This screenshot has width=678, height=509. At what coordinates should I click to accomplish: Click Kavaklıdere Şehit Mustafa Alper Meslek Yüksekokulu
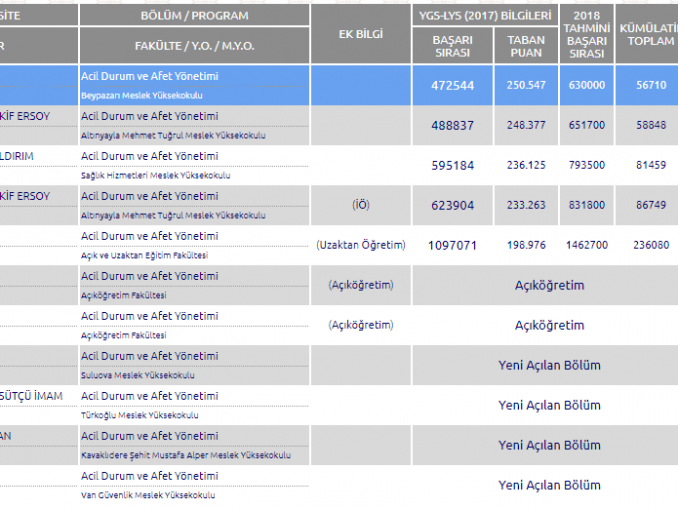pos(186,455)
